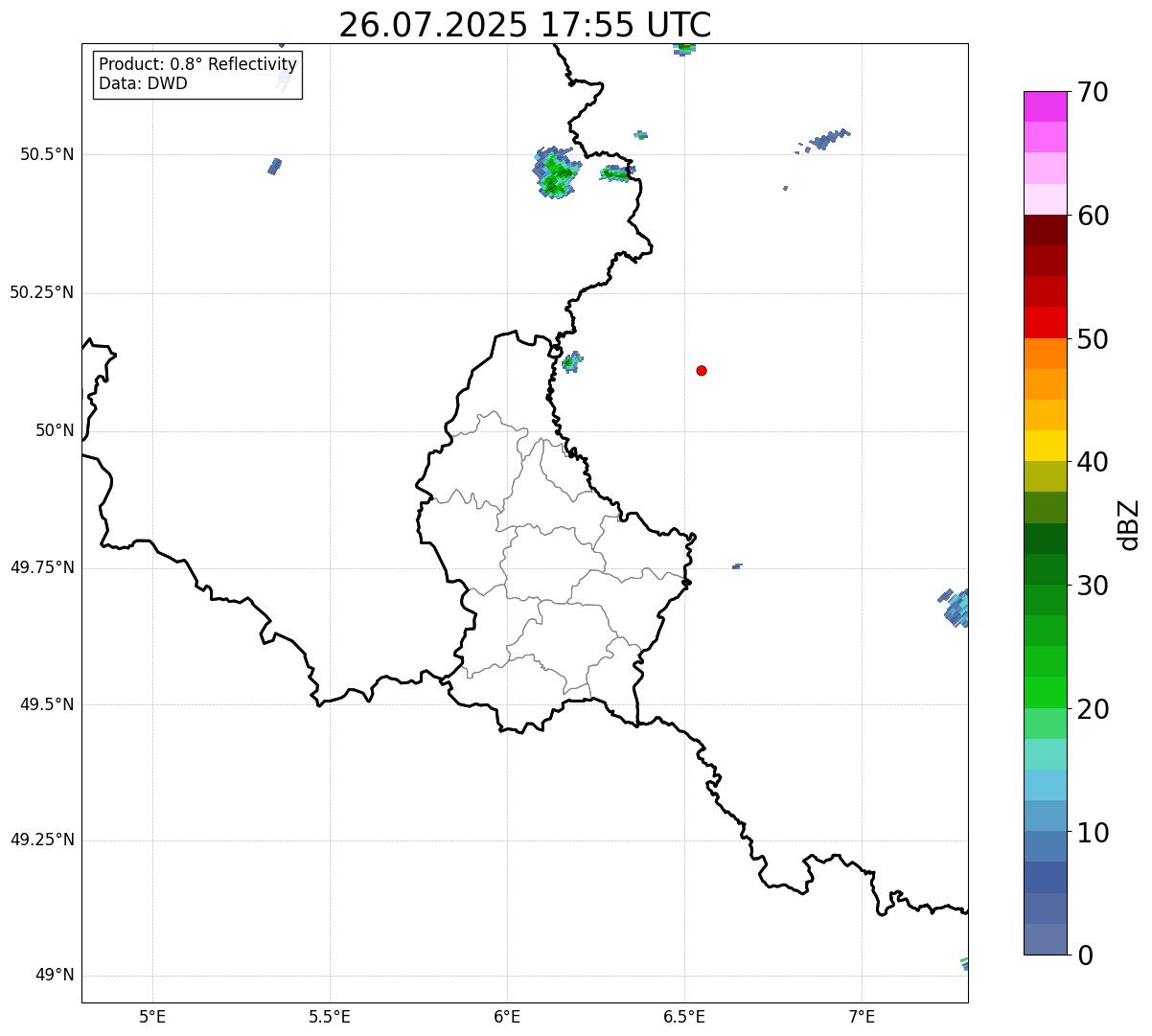Image resolution: width=1152 pixels, height=1036 pixels.
Task: Click the "7°E" longitude label
Action: coord(862,1016)
